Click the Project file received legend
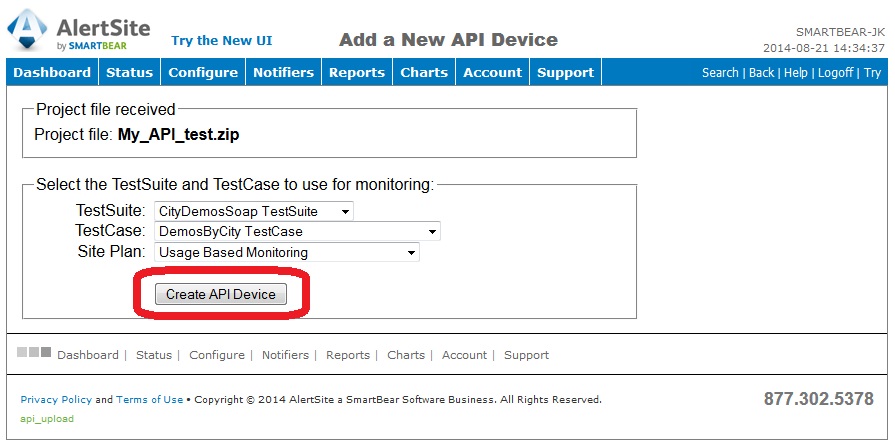The image size is (895, 444). [106, 109]
